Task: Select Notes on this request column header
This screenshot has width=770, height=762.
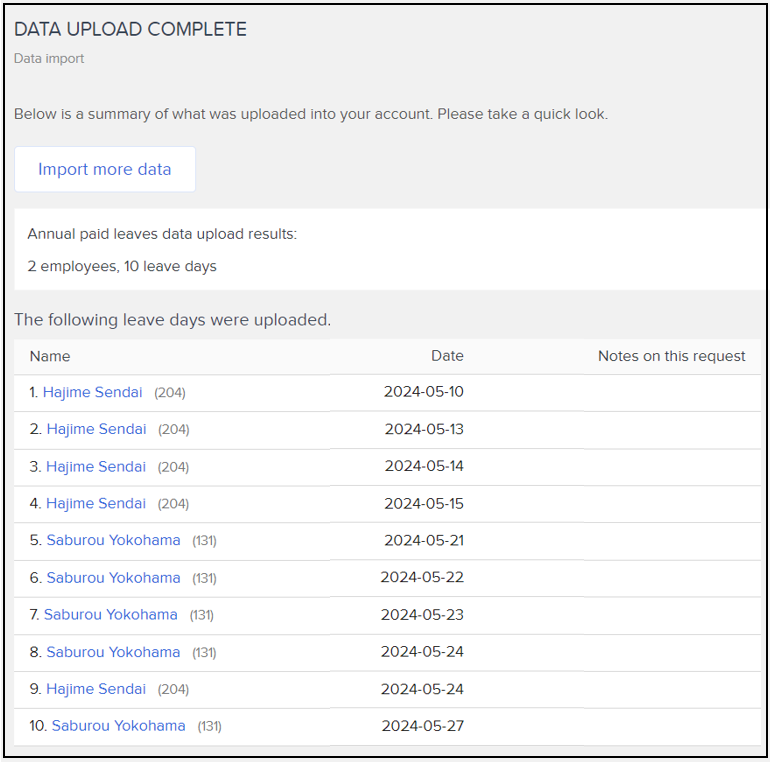Action: [671, 356]
